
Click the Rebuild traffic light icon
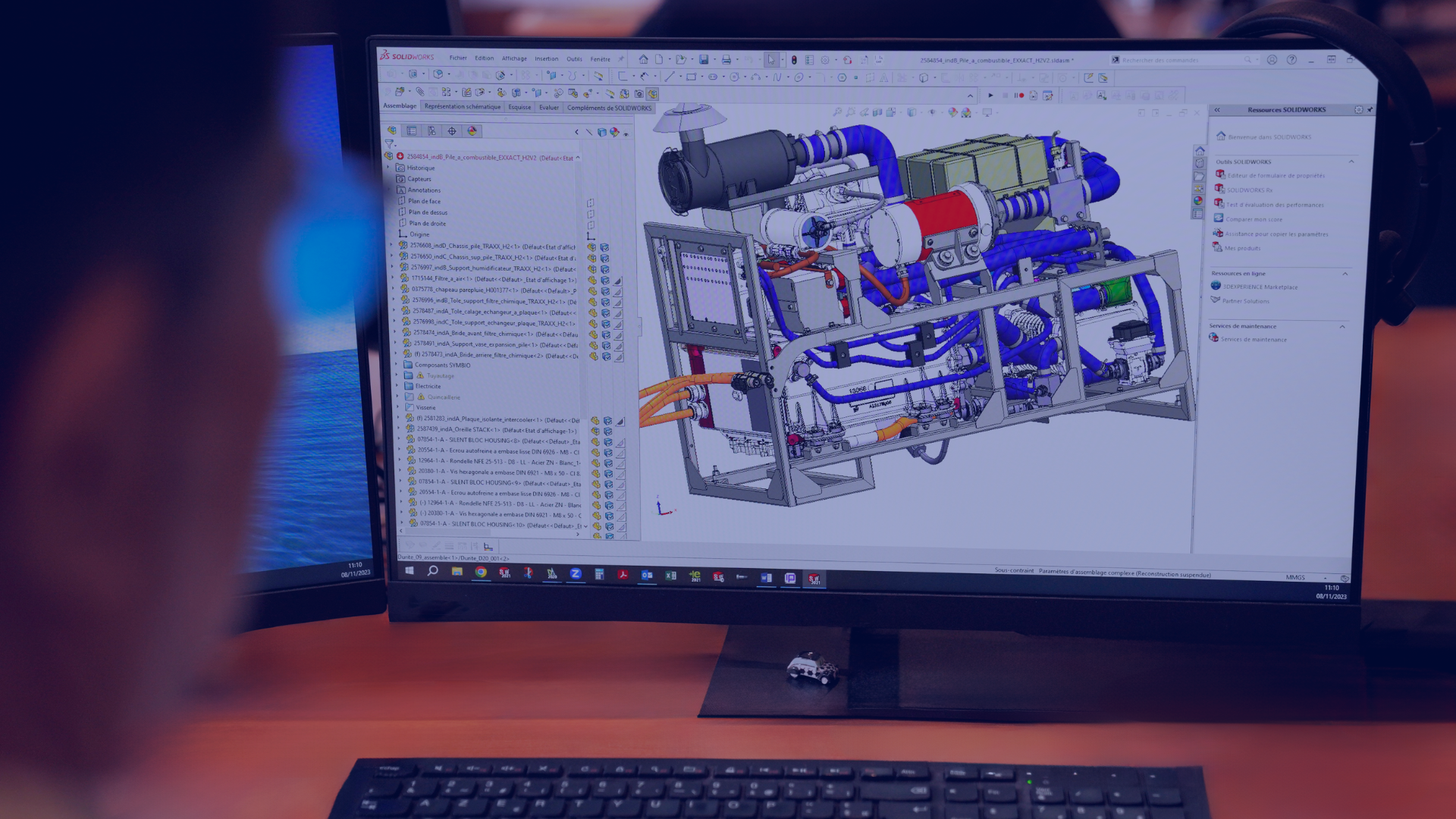click(x=794, y=59)
